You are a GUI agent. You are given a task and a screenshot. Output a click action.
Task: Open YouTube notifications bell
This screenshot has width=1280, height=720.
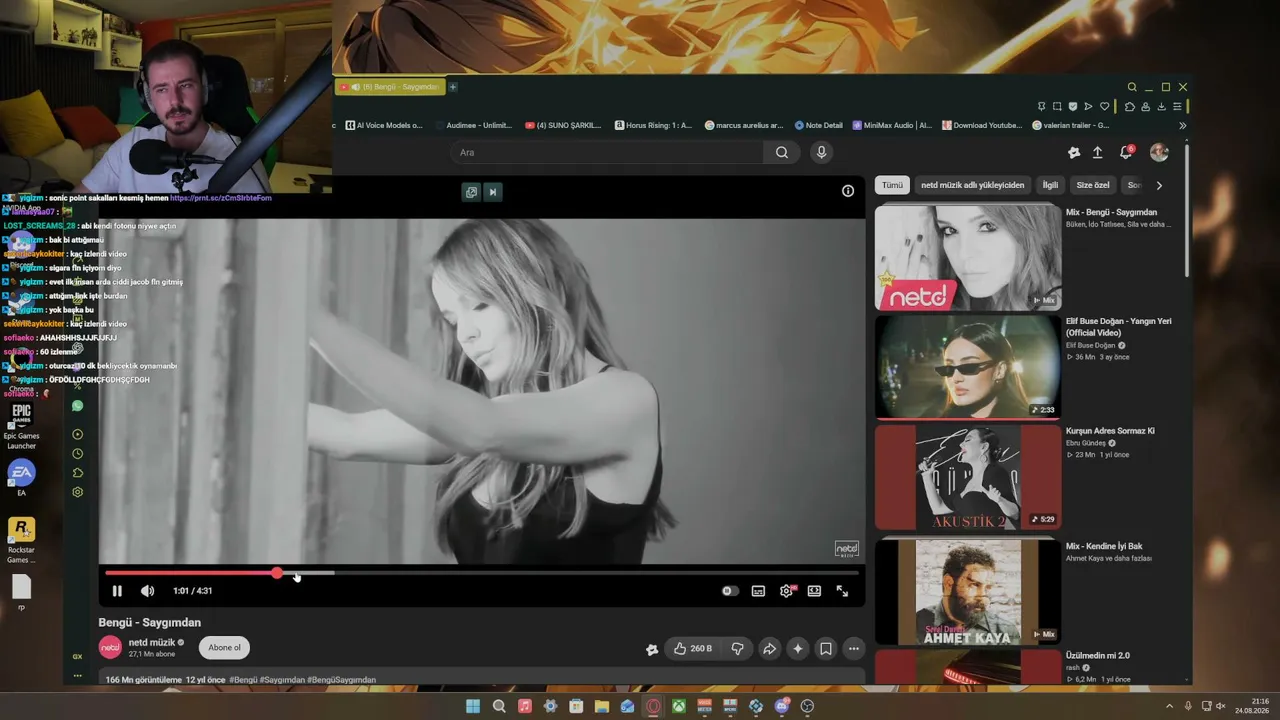point(1126,152)
